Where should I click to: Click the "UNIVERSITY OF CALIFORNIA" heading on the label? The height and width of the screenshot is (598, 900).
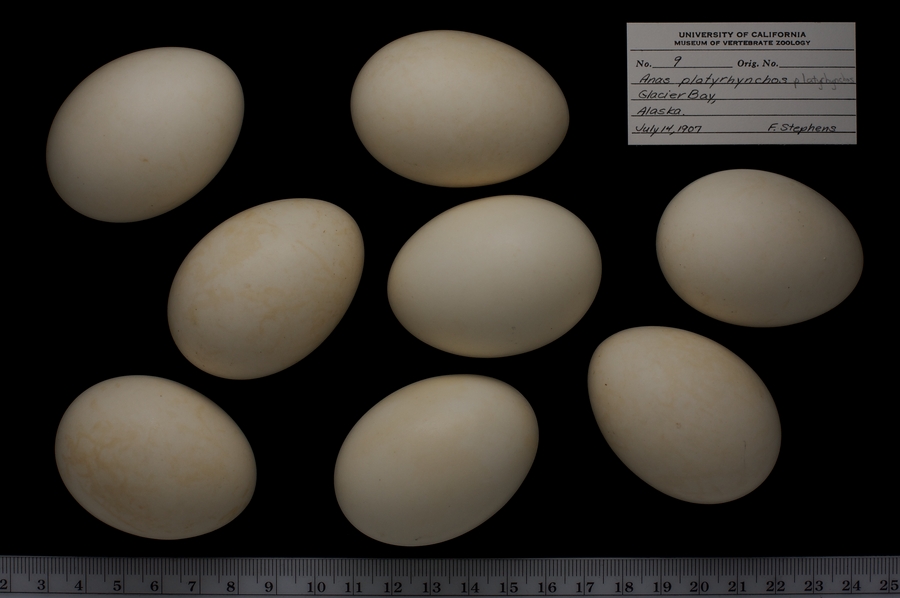click(742, 34)
